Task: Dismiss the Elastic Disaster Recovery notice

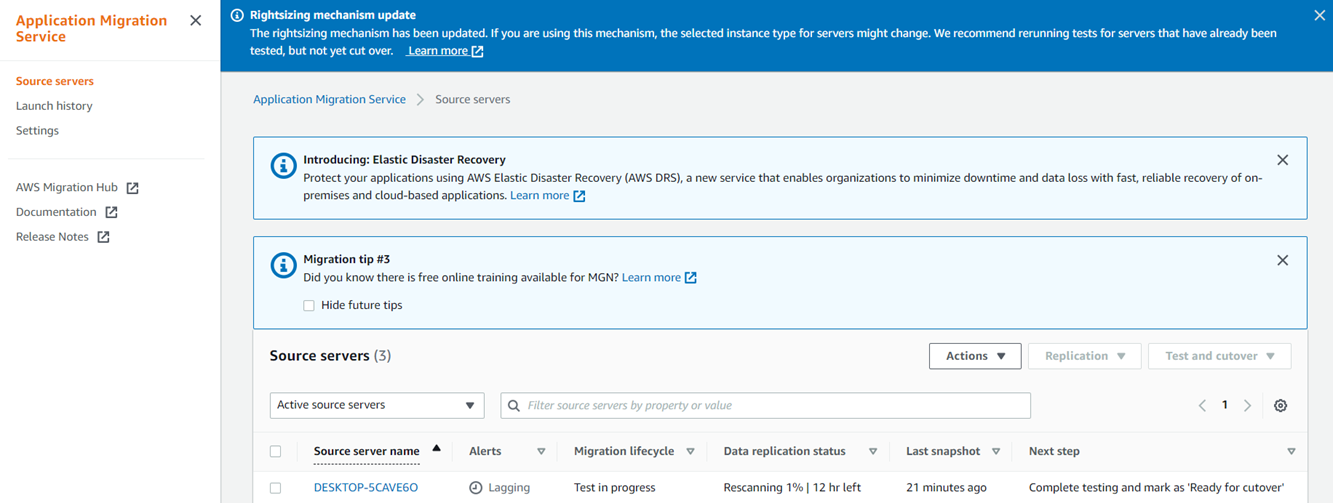Action: [1282, 160]
